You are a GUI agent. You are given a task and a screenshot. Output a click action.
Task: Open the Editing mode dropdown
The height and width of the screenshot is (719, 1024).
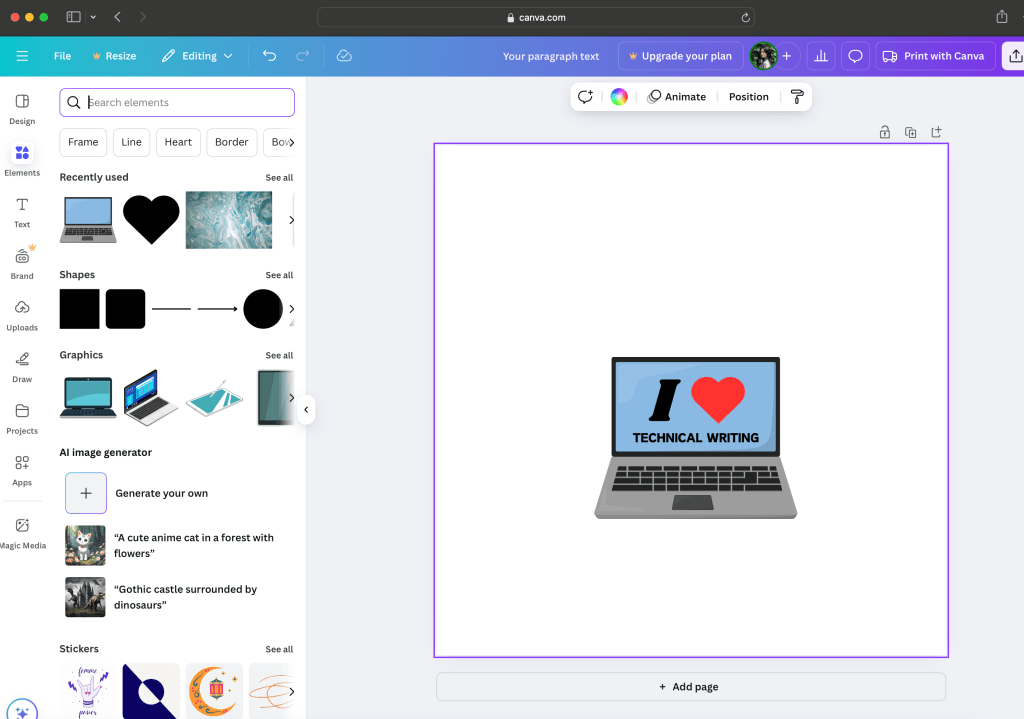[x=197, y=56]
